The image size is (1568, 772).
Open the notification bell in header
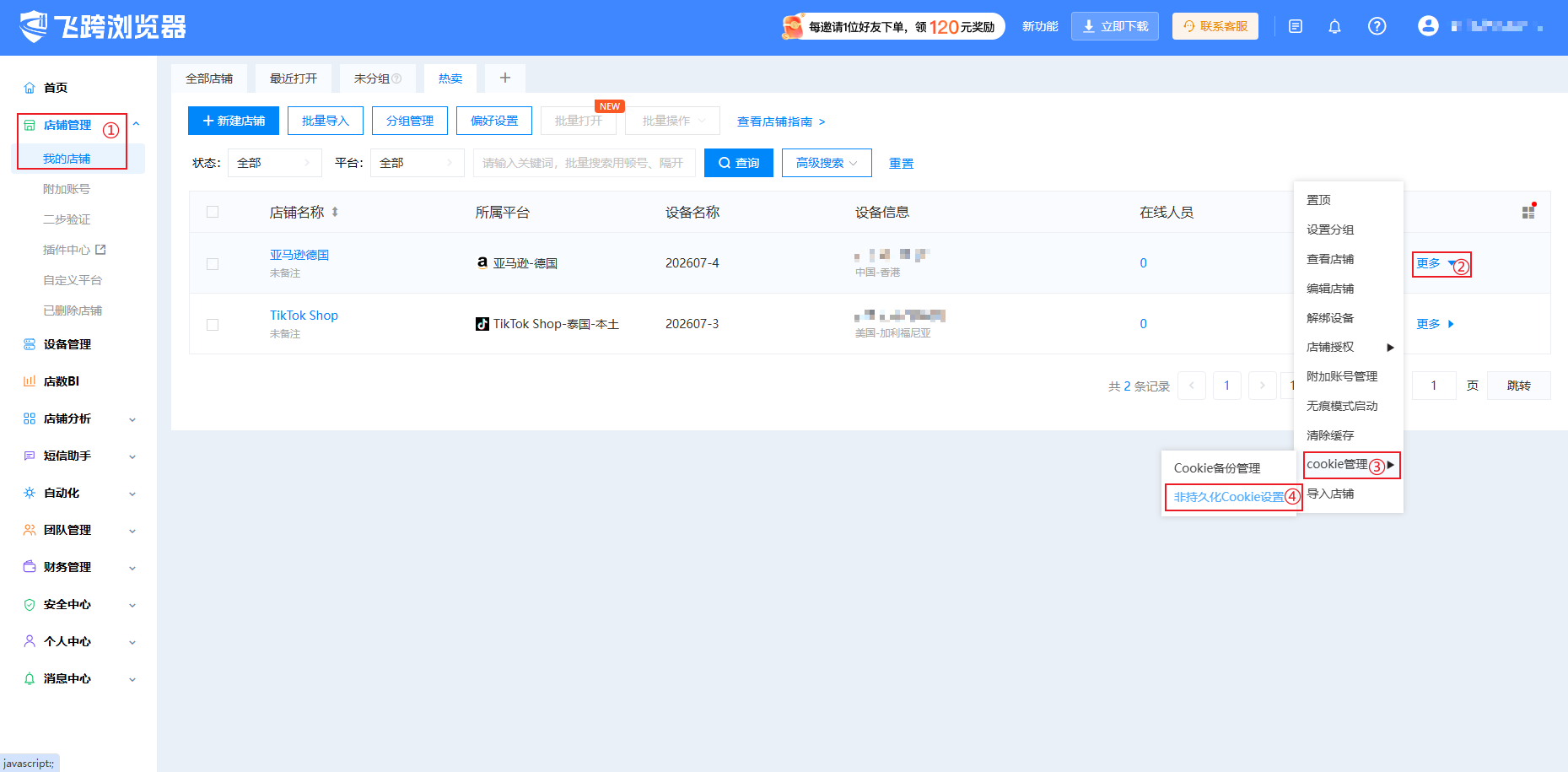(1334, 27)
